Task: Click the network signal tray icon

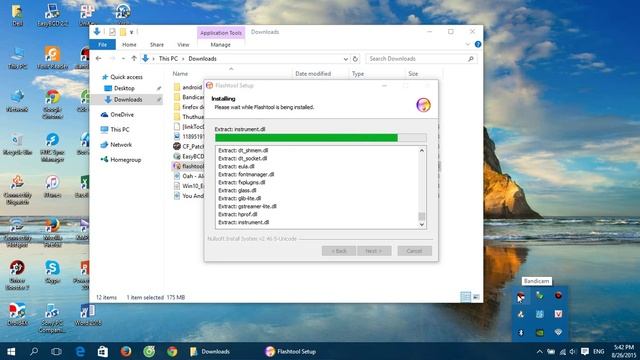Action: [562, 351]
